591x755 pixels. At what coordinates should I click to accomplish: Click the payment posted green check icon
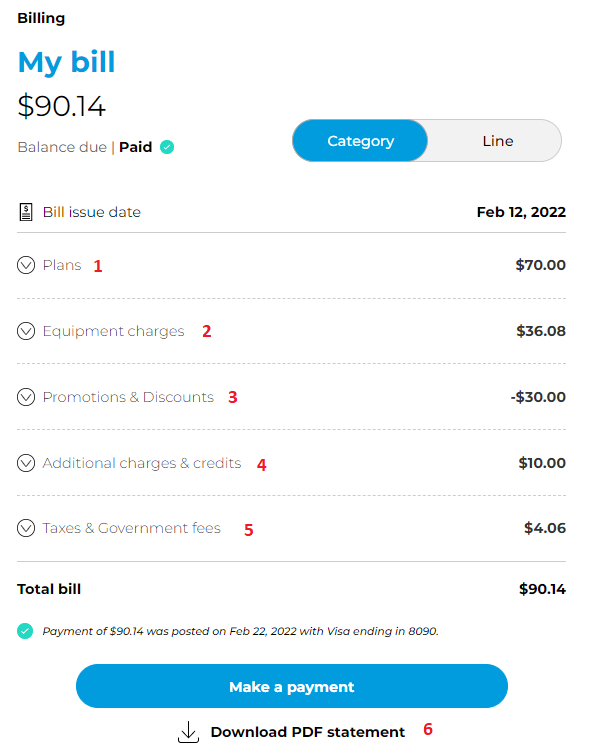pyautogui.click(x=25, y=631)
